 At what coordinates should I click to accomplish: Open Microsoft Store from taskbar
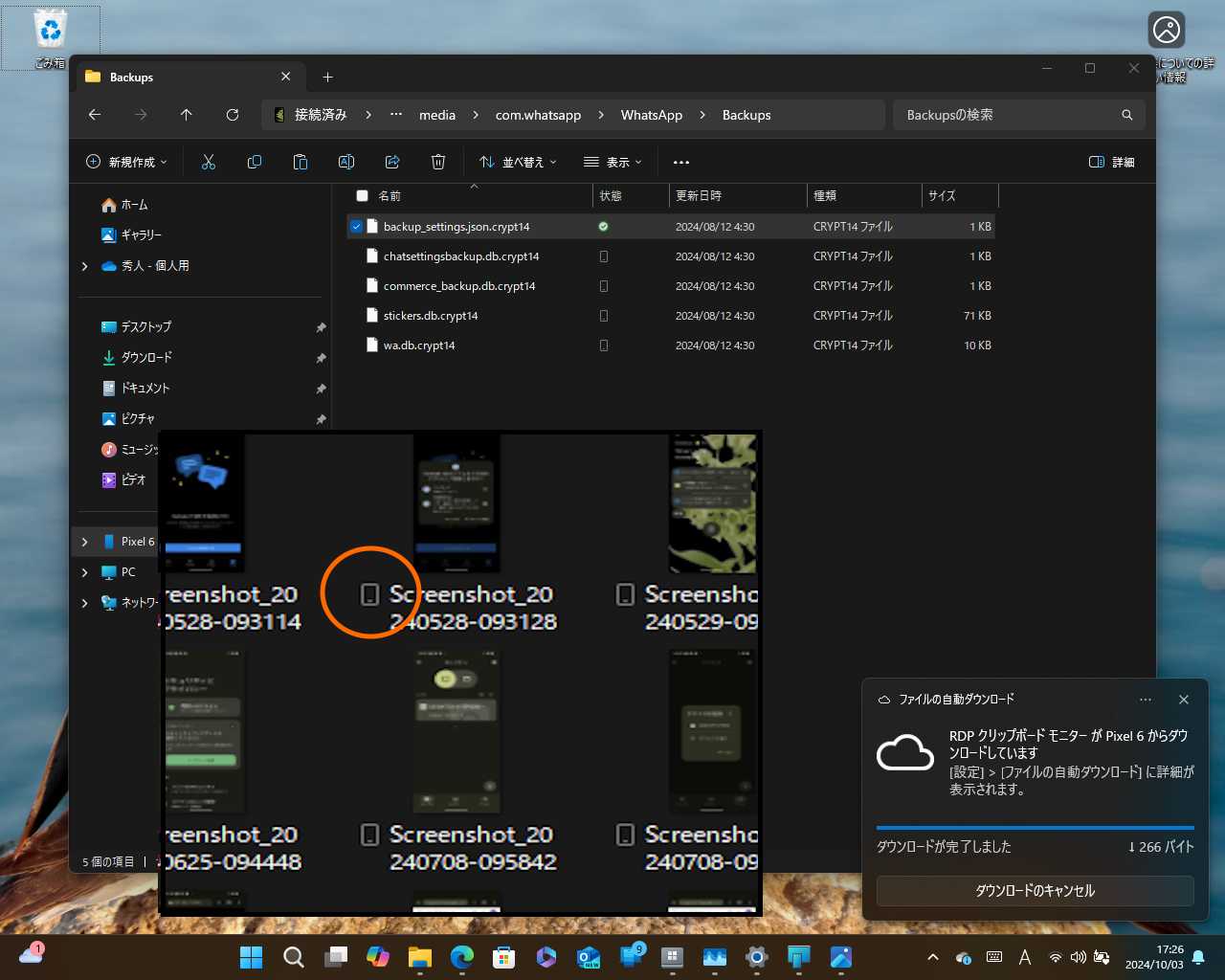tap(504, 957)
